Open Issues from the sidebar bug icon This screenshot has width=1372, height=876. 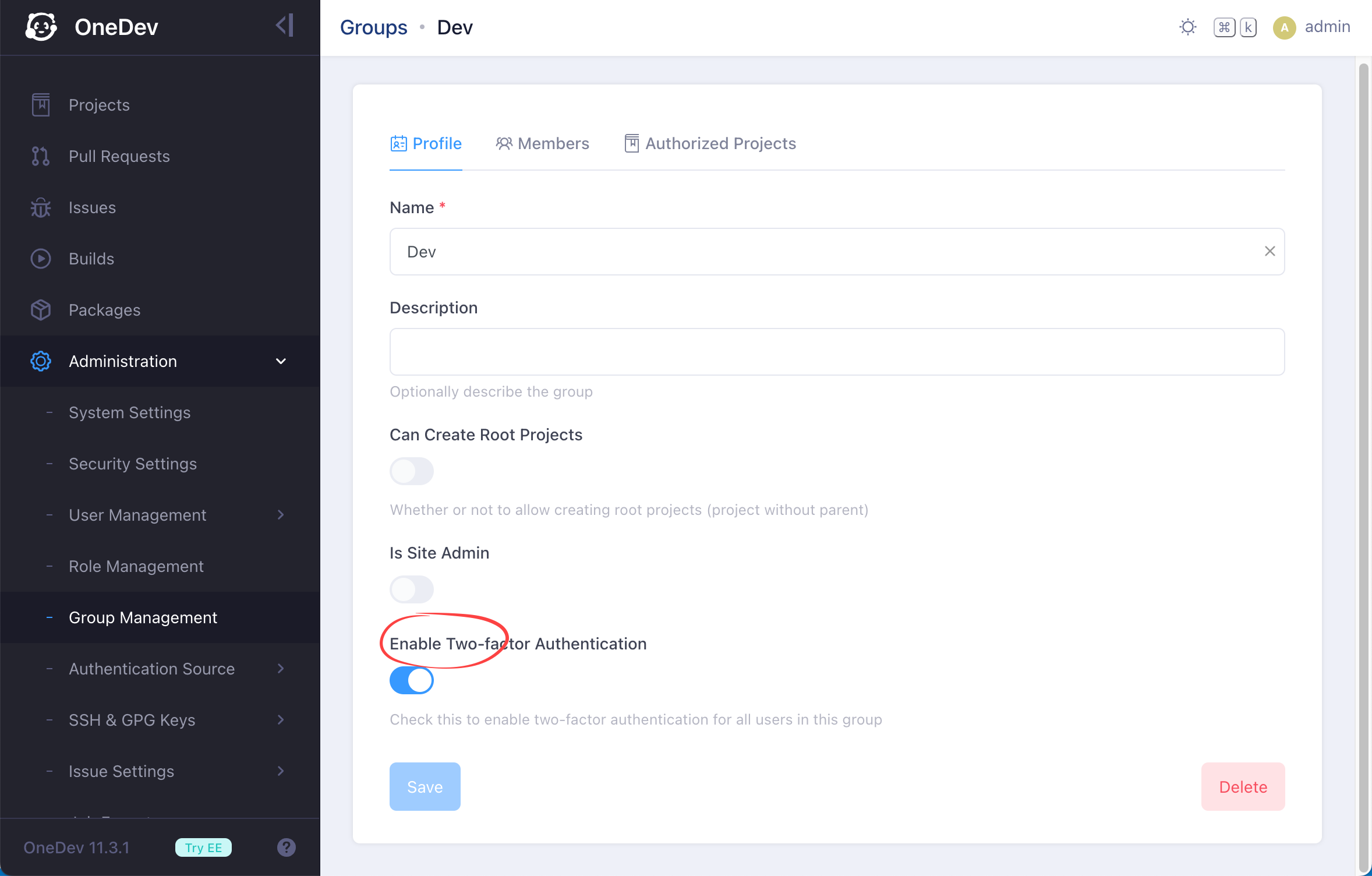click(x=40, y=207)
